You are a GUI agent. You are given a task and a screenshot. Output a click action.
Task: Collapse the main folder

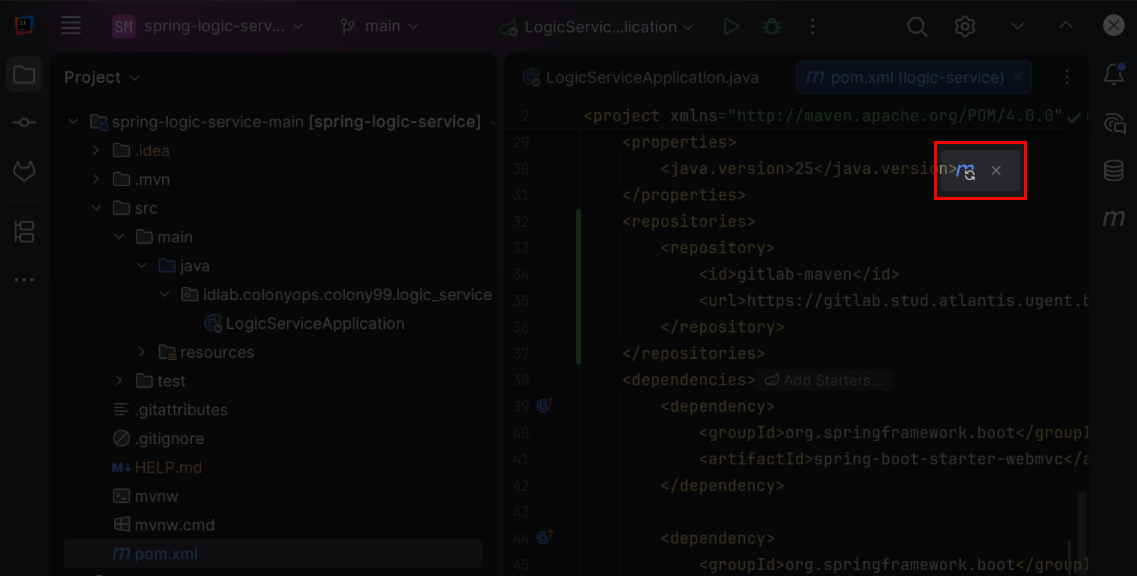(119, 237)
